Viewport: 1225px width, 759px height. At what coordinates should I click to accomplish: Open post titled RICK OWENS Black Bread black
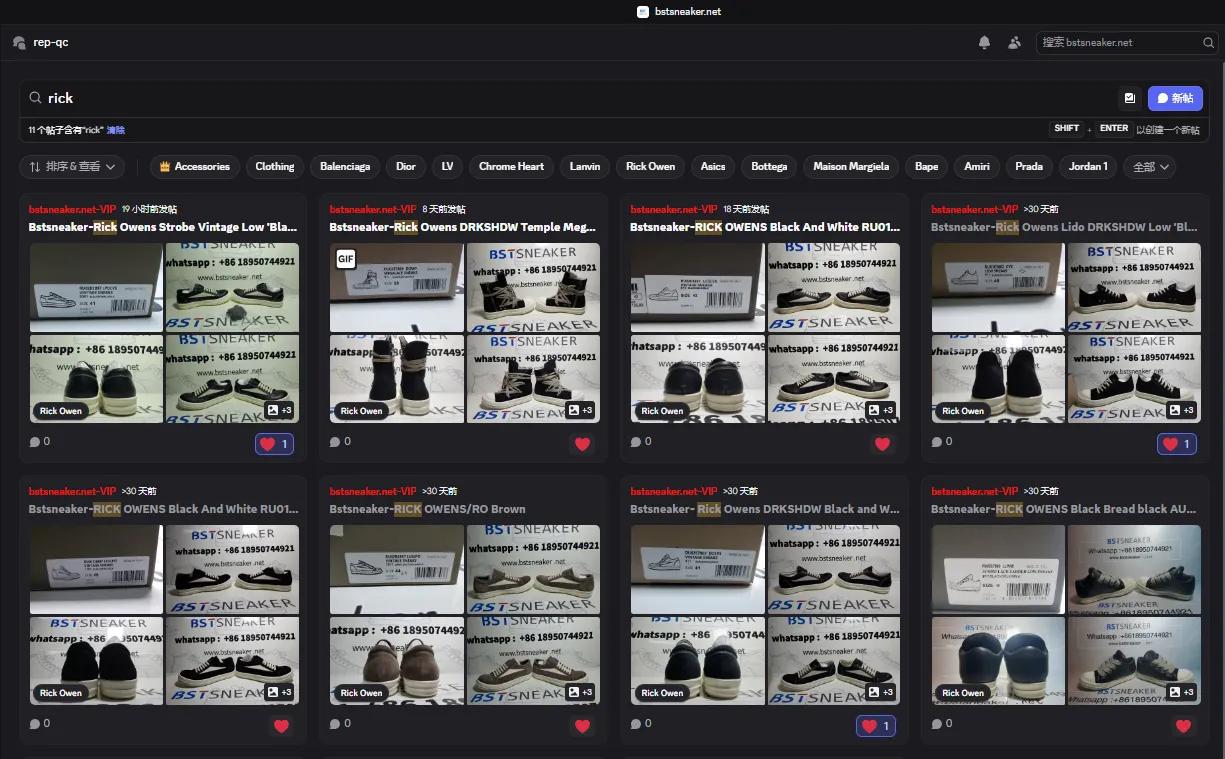pyautogui.click(x=1064, y=509)
